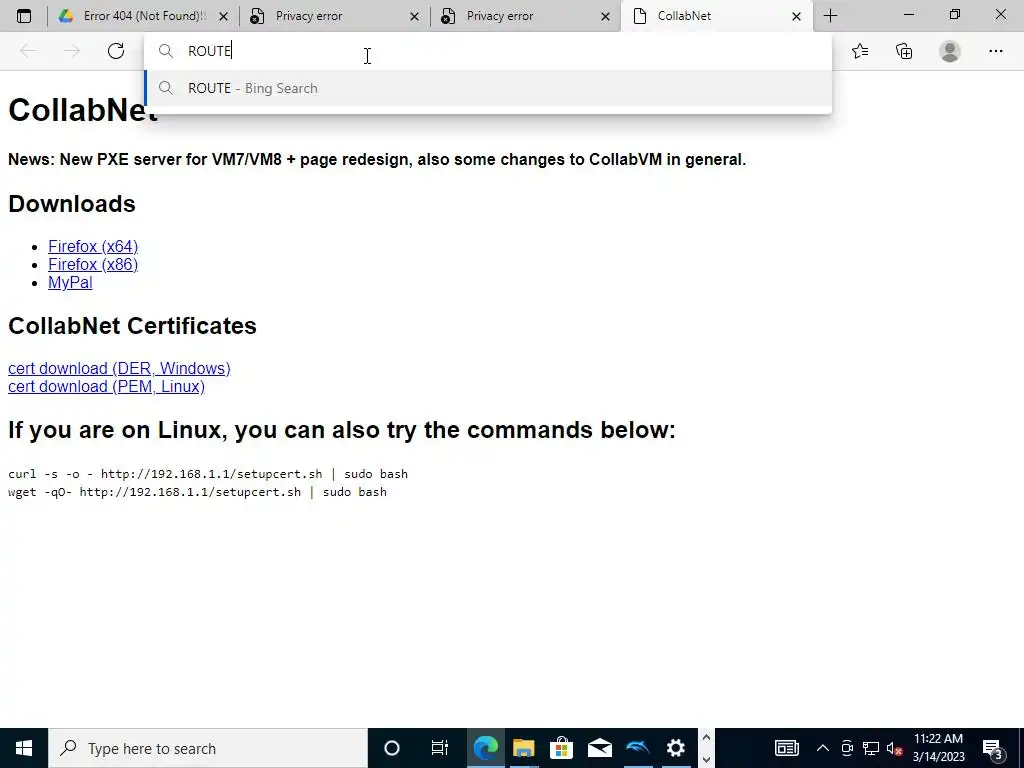Refresh the current page
Screen dimensions: 1024x768
tap(116, 51)
